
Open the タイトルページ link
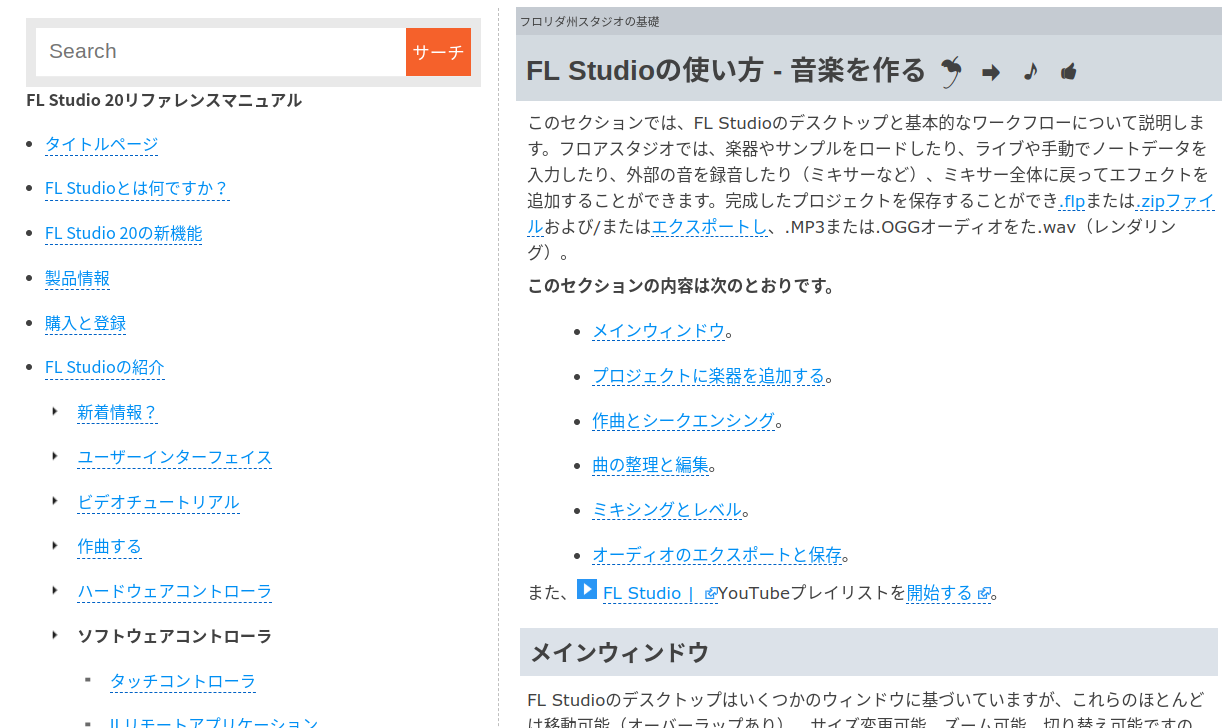(101, 144)
